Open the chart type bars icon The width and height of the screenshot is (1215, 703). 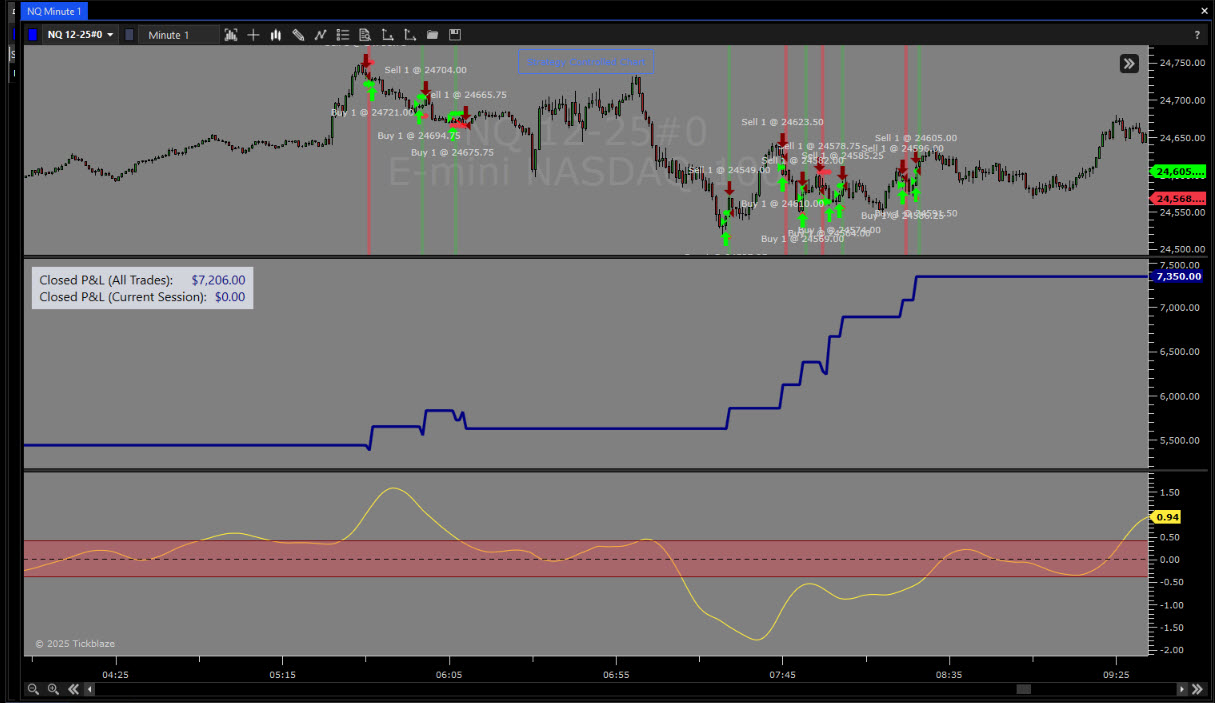[x=275, y=35]
